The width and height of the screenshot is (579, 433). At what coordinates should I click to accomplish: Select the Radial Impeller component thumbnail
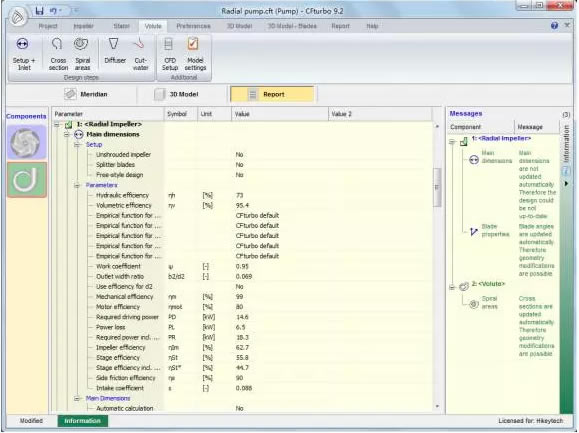click(27, 142)
